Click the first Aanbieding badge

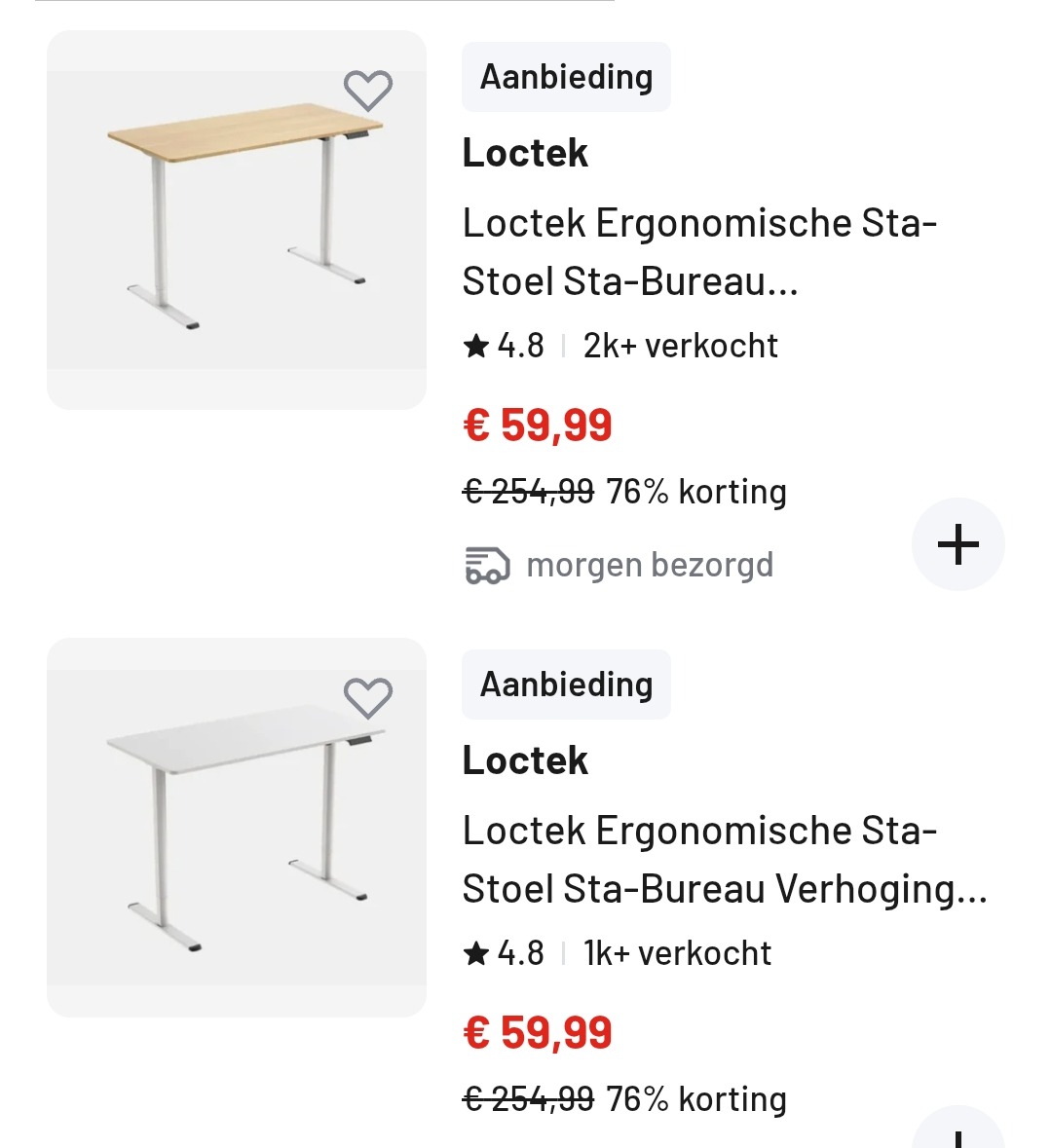tap(566, 77)
